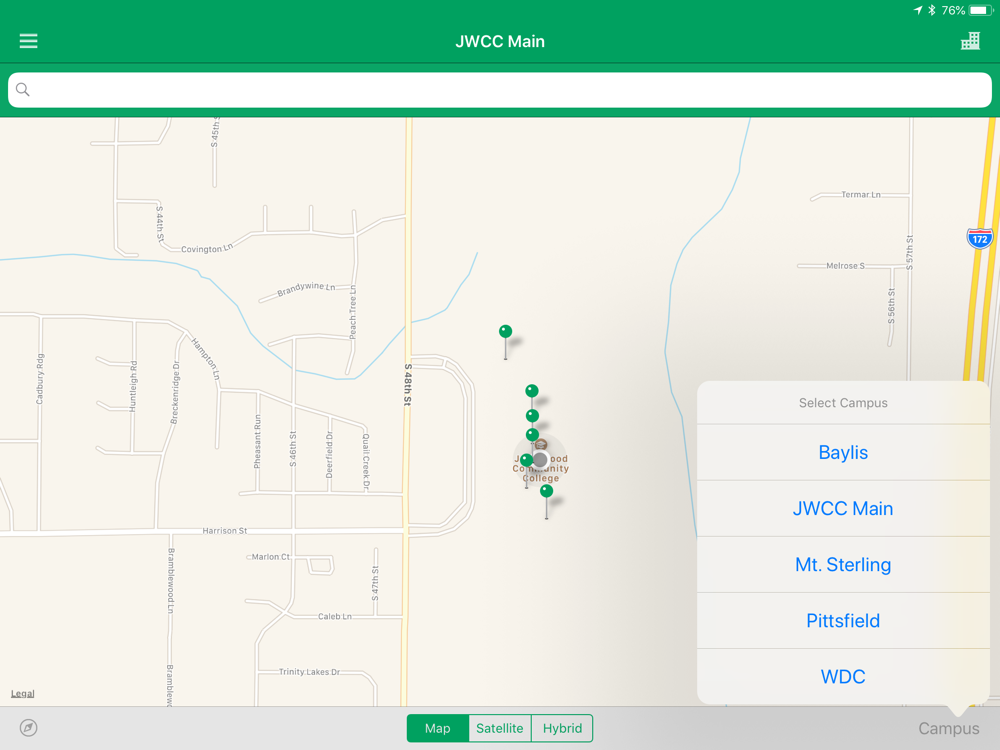Image resolution: width=1000 pixels, height=750 pixels.
Task: Select JWCC Main campus
Action: pyautogui.click(x=843, y=509)
